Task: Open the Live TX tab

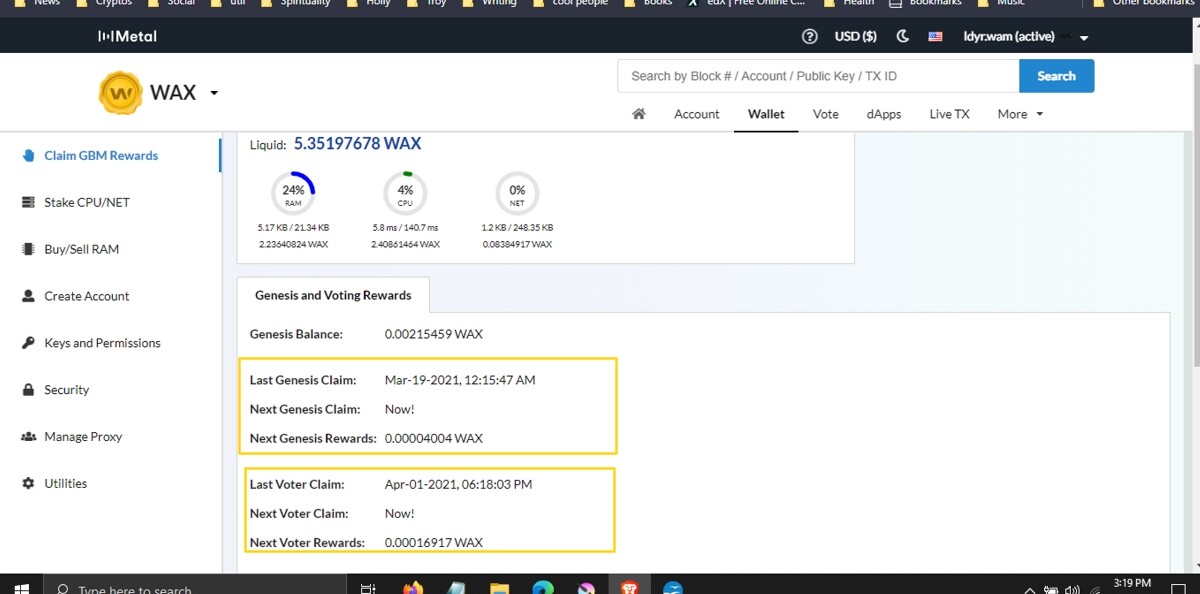Action: click(x=949, y=114)
